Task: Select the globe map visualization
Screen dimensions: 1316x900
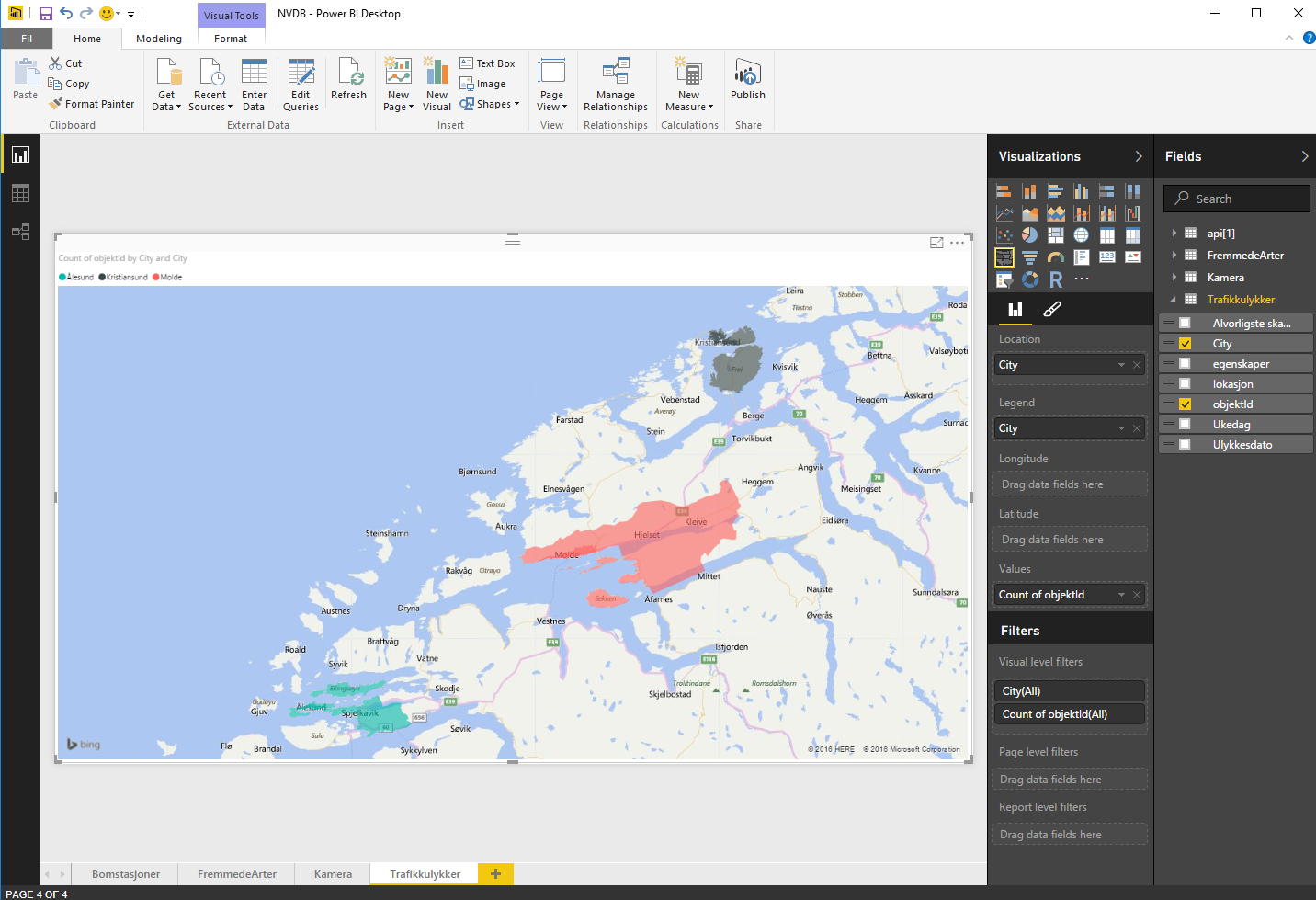Action: click(1082, 235)
